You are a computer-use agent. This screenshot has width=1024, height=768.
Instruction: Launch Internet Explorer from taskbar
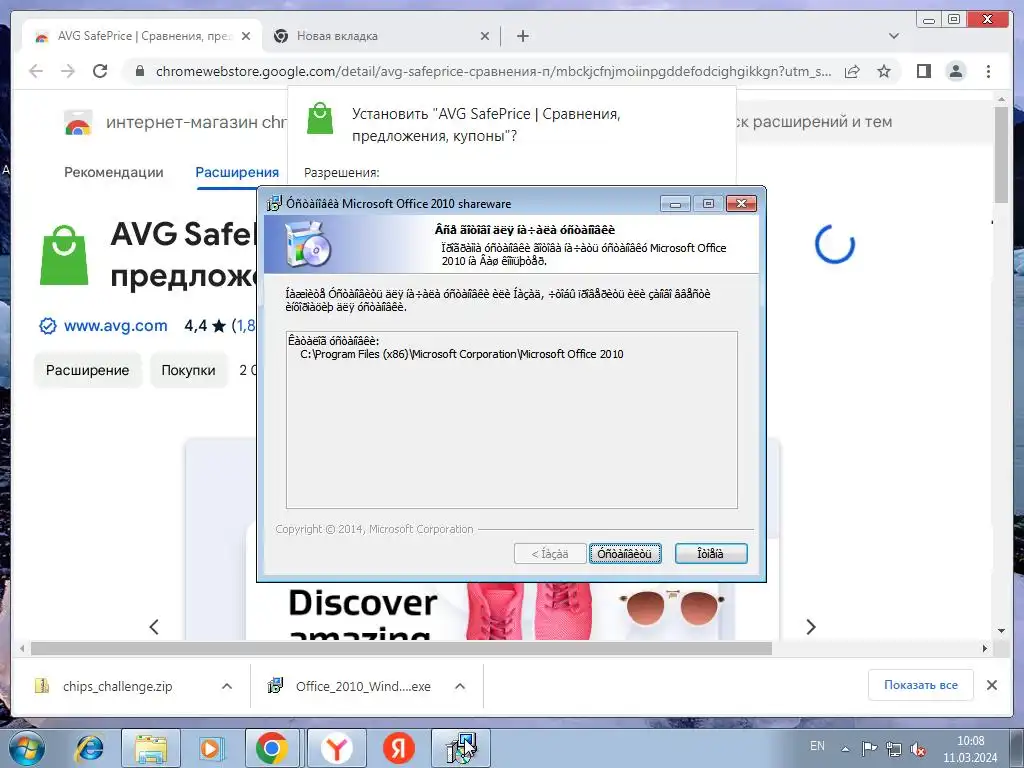pyautogui.click(x=89, y=748)
